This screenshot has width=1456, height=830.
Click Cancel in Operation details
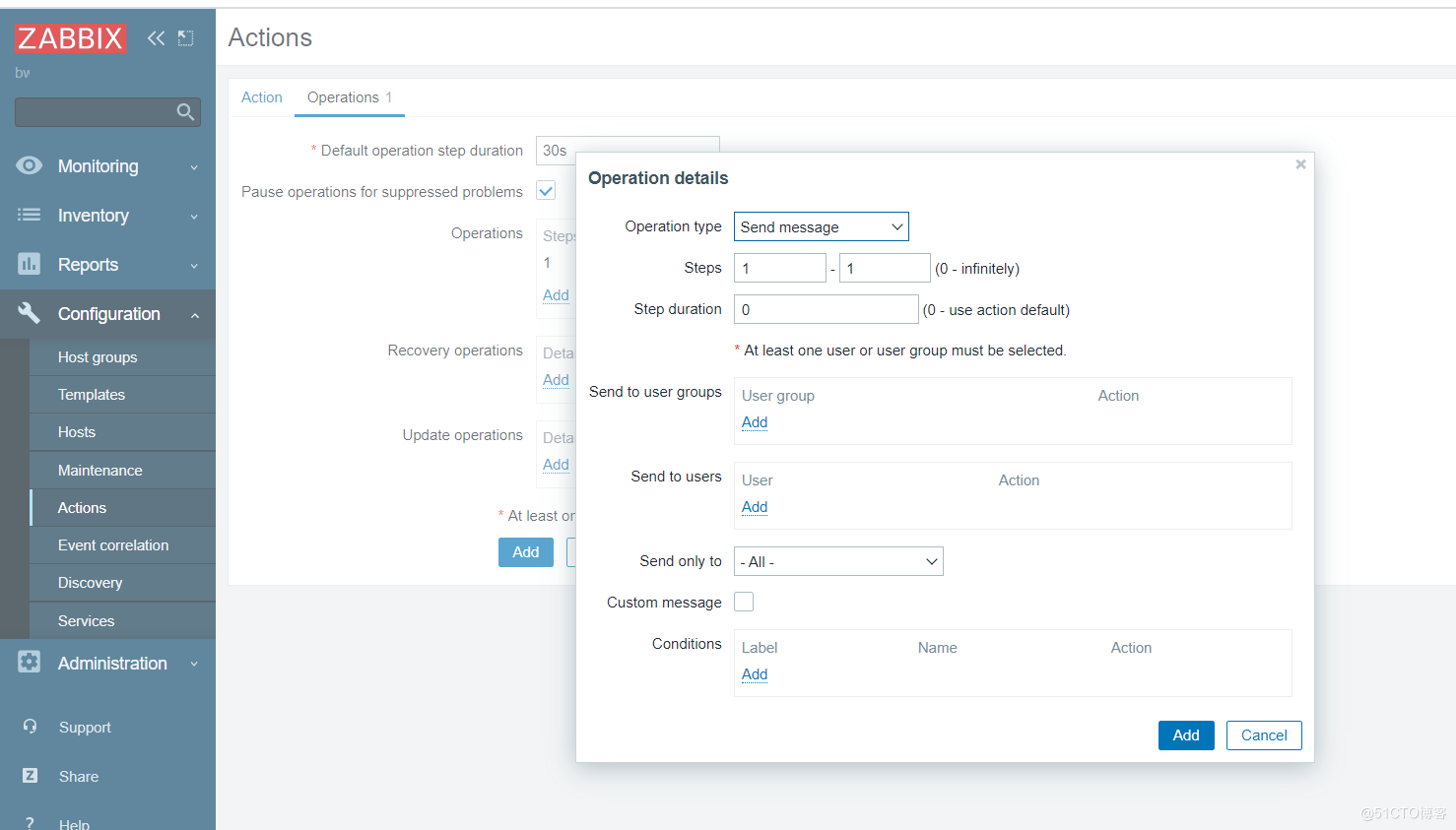click(x=1264, y=735)
